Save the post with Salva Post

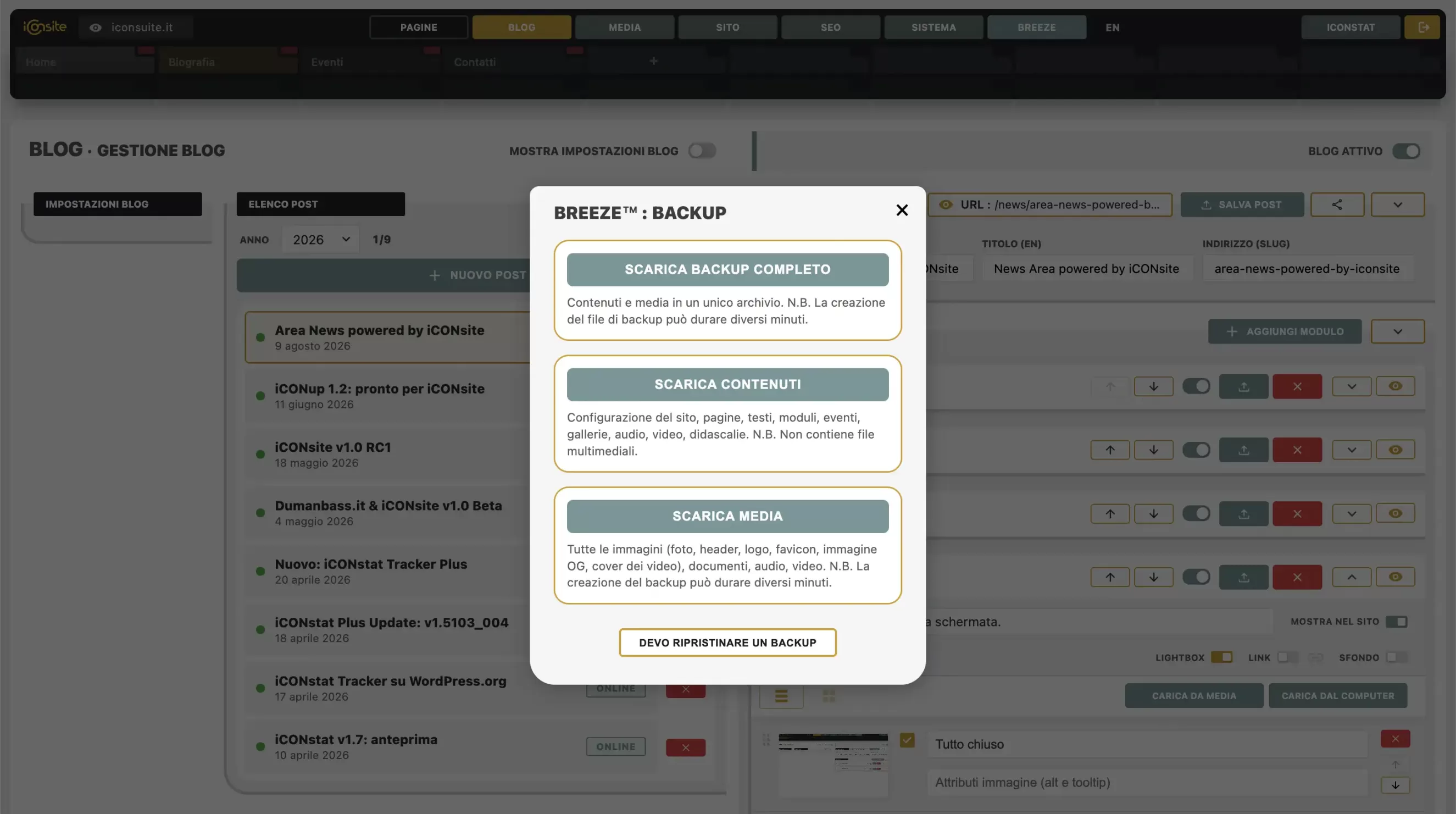[1242, 204]
